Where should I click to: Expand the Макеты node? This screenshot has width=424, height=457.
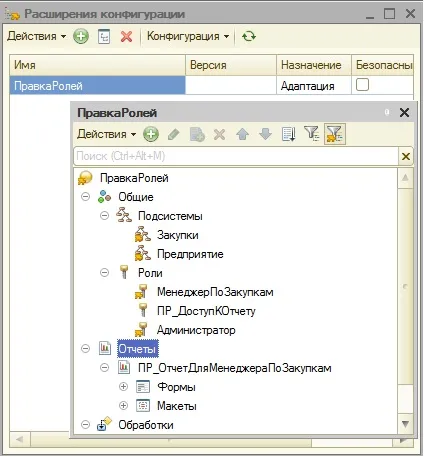point(123,406)
